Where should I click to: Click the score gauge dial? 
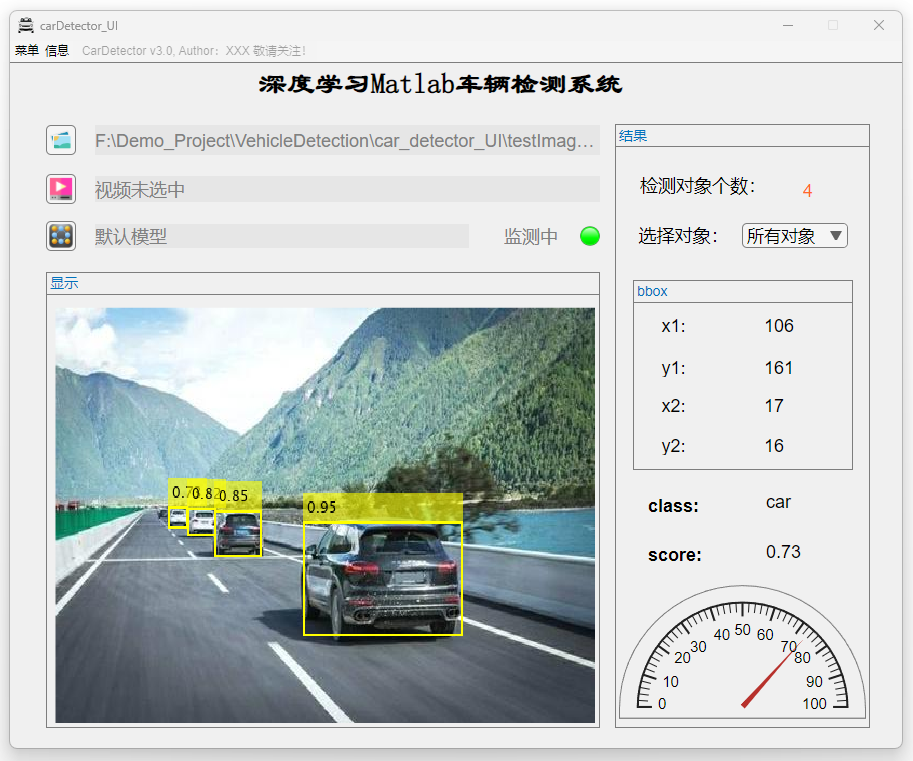742,655
